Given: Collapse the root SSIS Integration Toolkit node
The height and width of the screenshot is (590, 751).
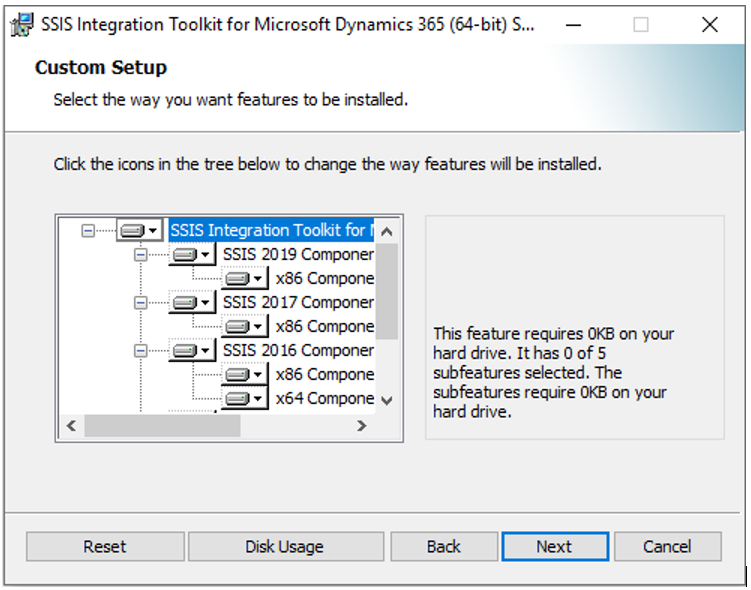Looking at the screenshot, I should coord(88,231).
